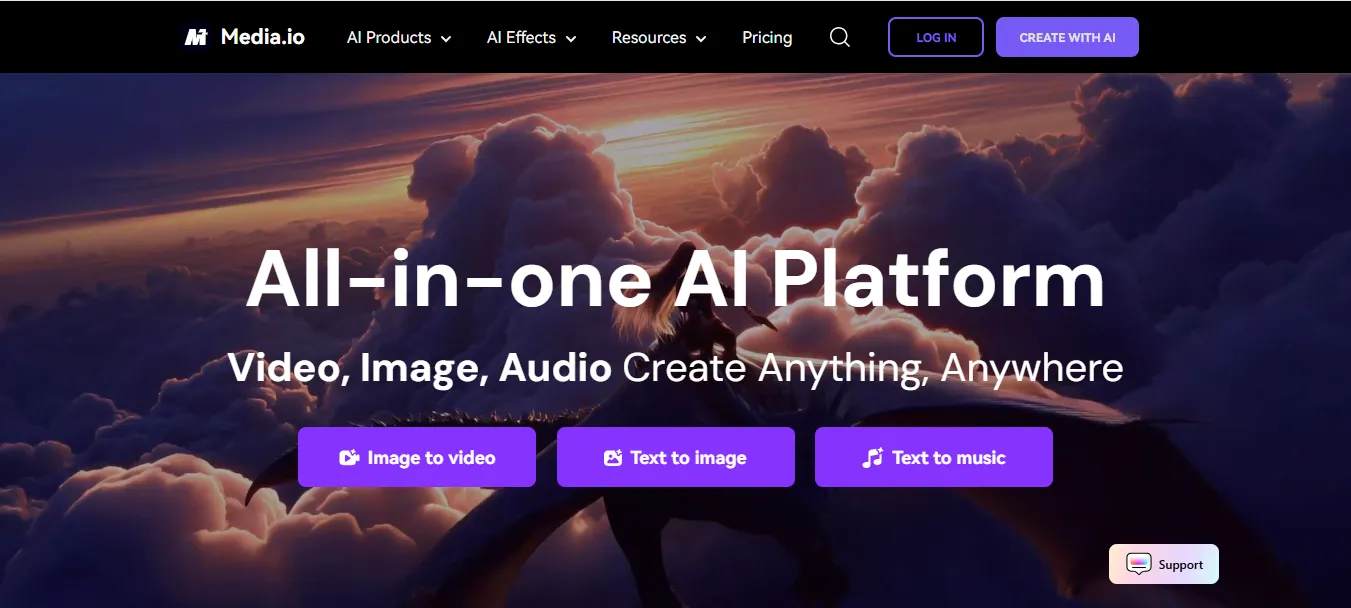This screenshot has height=608, width=1351.
Task: Start the Text to image tool
Action: click(676, 457)
